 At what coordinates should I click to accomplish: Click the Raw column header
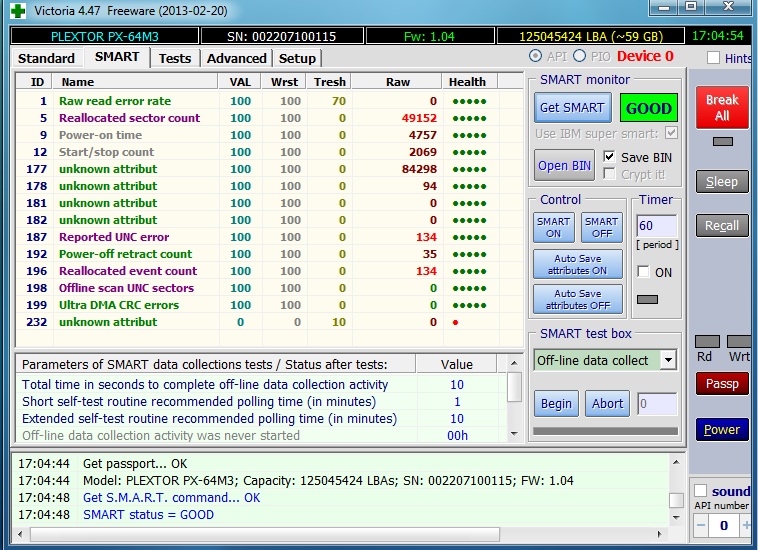397,82
